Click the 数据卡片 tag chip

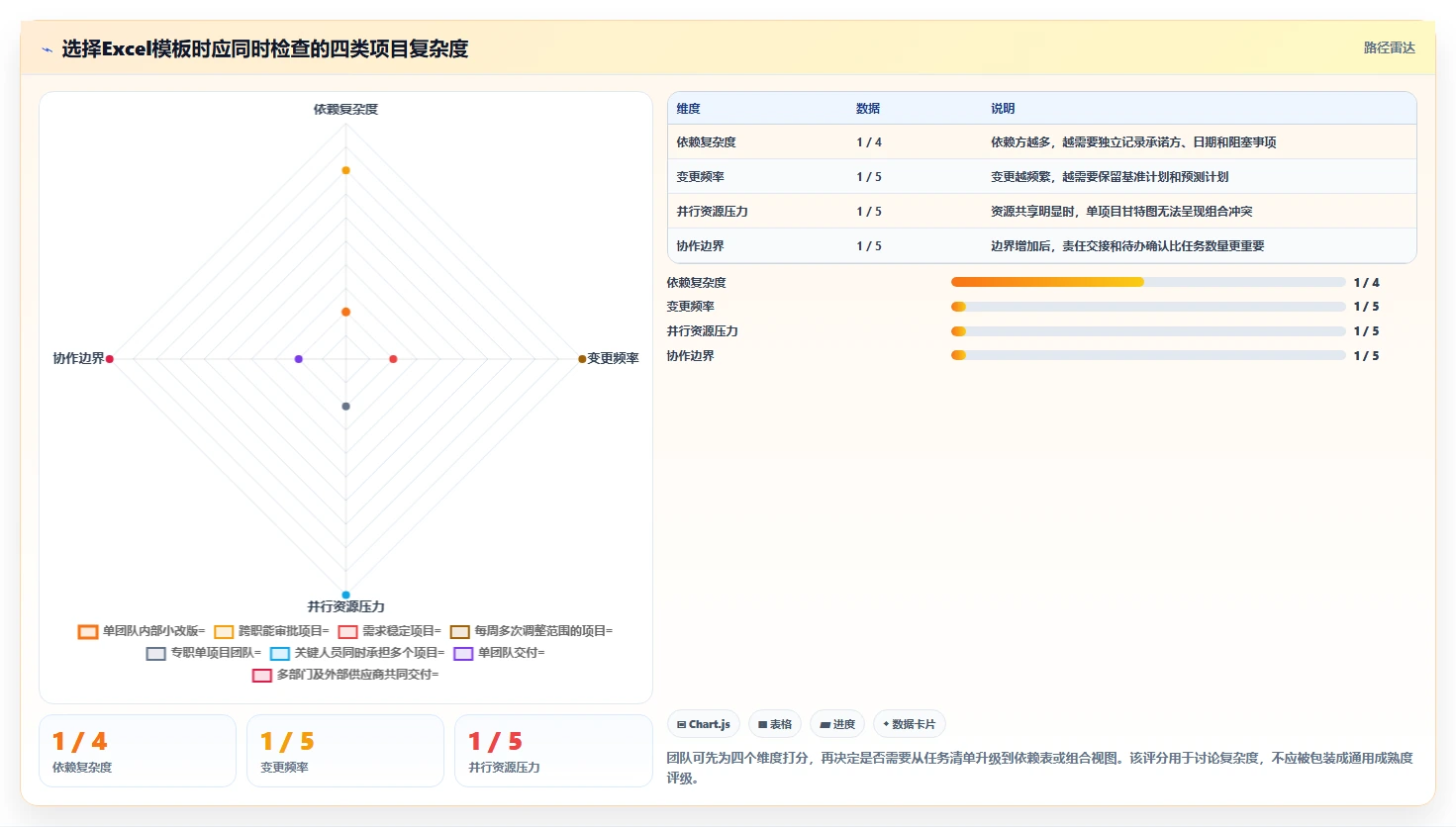point(909,724)
